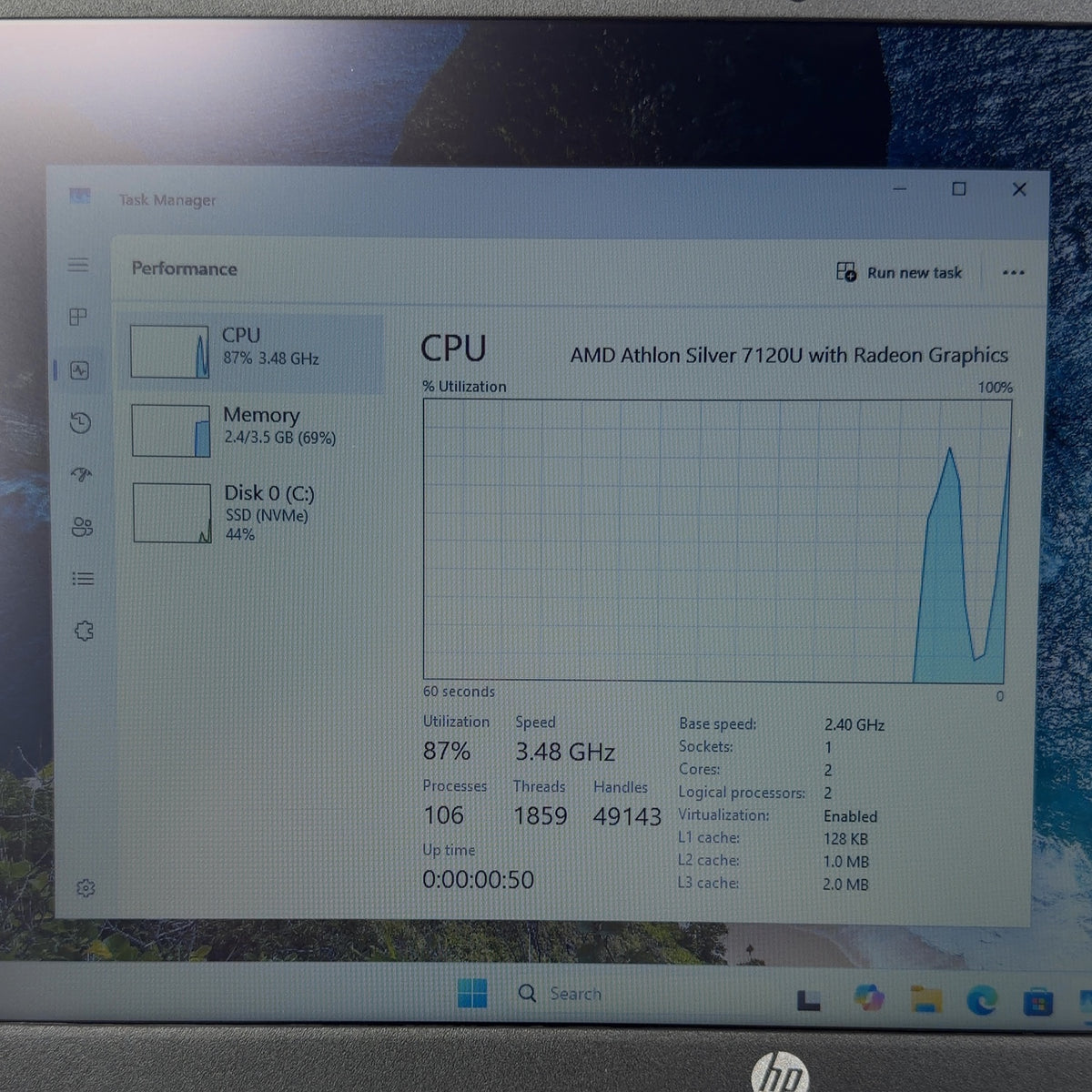The width and height of the screenshot is (1092, 1092).
Task: Click the handles count "49143"
Action: [627, 816]
